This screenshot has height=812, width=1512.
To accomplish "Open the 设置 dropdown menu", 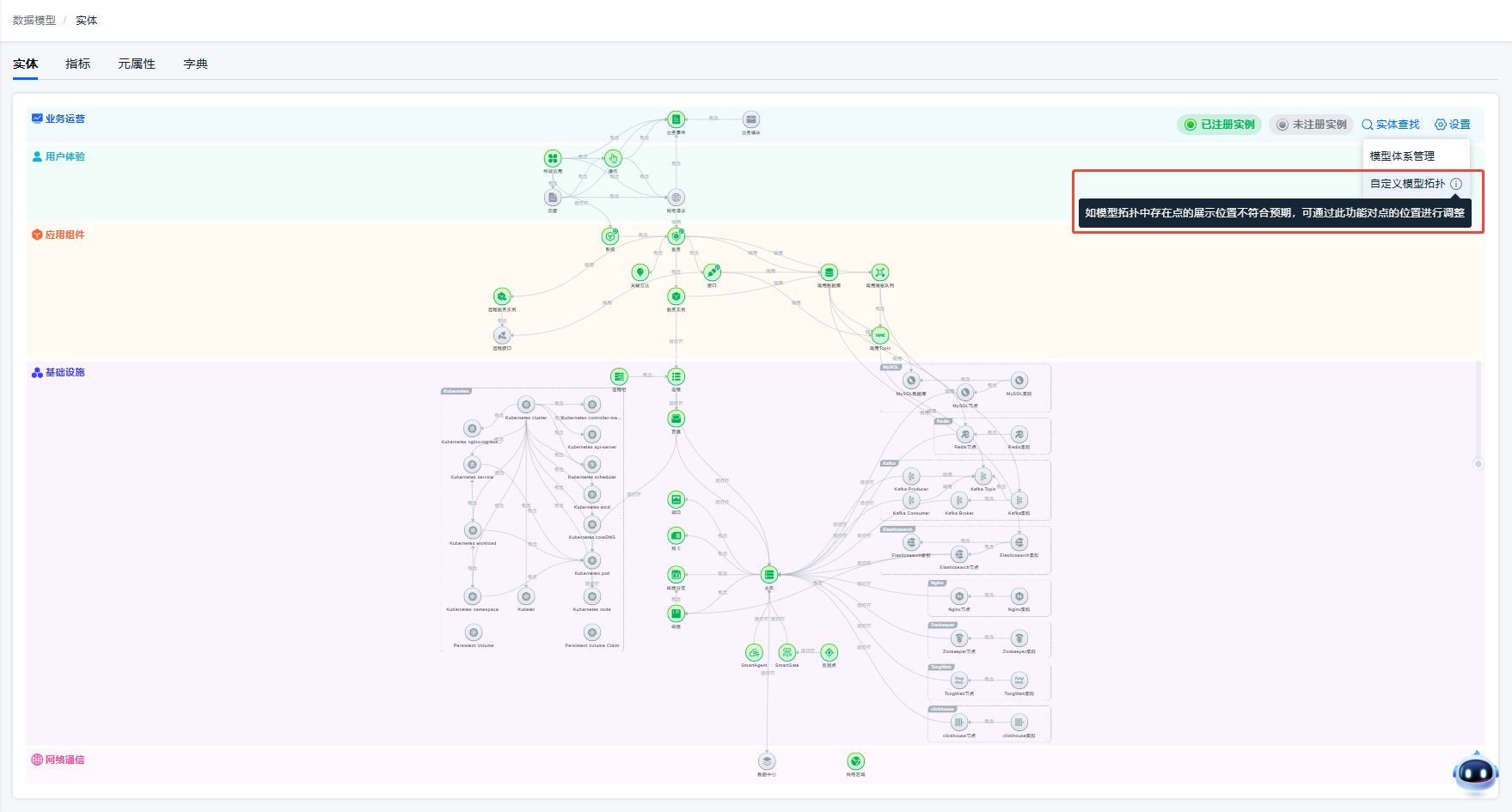I will click(1453, 125).
